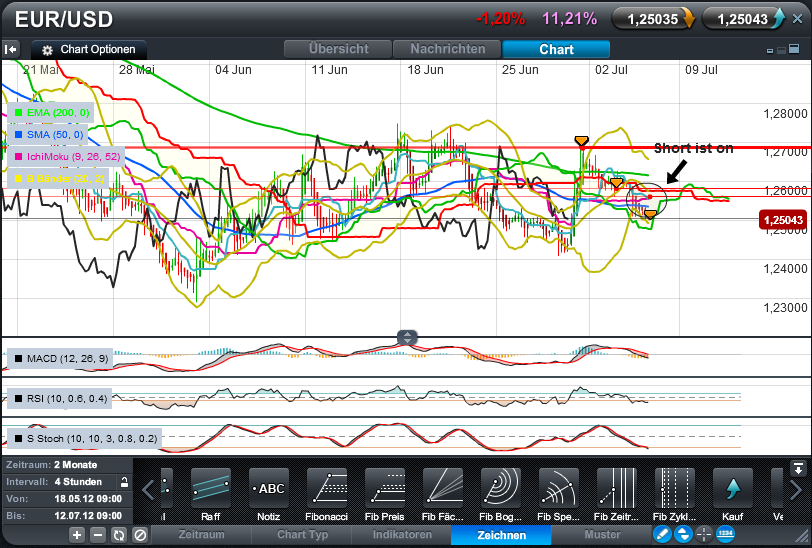This screenshot has width=812, height=548.
Task: Select the Fib Spe... tool
Action: pyautogui.click(x=558, y=495)
